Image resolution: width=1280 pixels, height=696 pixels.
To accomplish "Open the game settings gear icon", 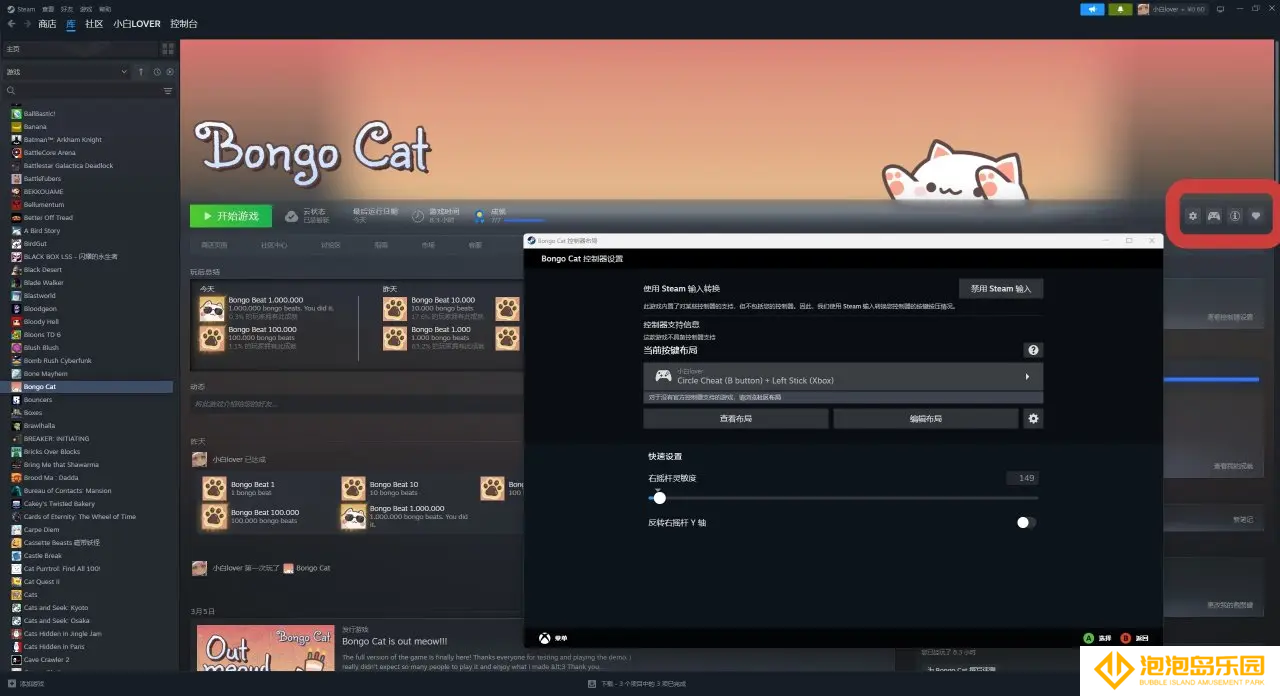I will (1192, 216).
